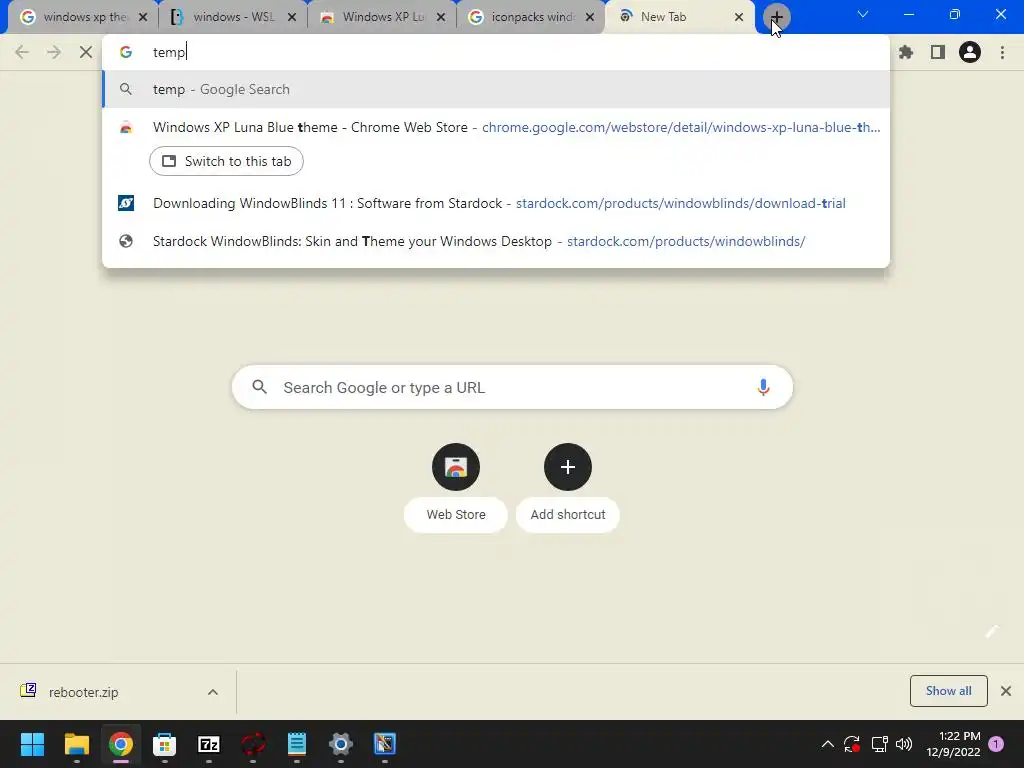Image resolution: width=1024 pixels, height=768 pixels.
Task: Click 'Show all' downloads button
Action: click(x=949, y=691)
